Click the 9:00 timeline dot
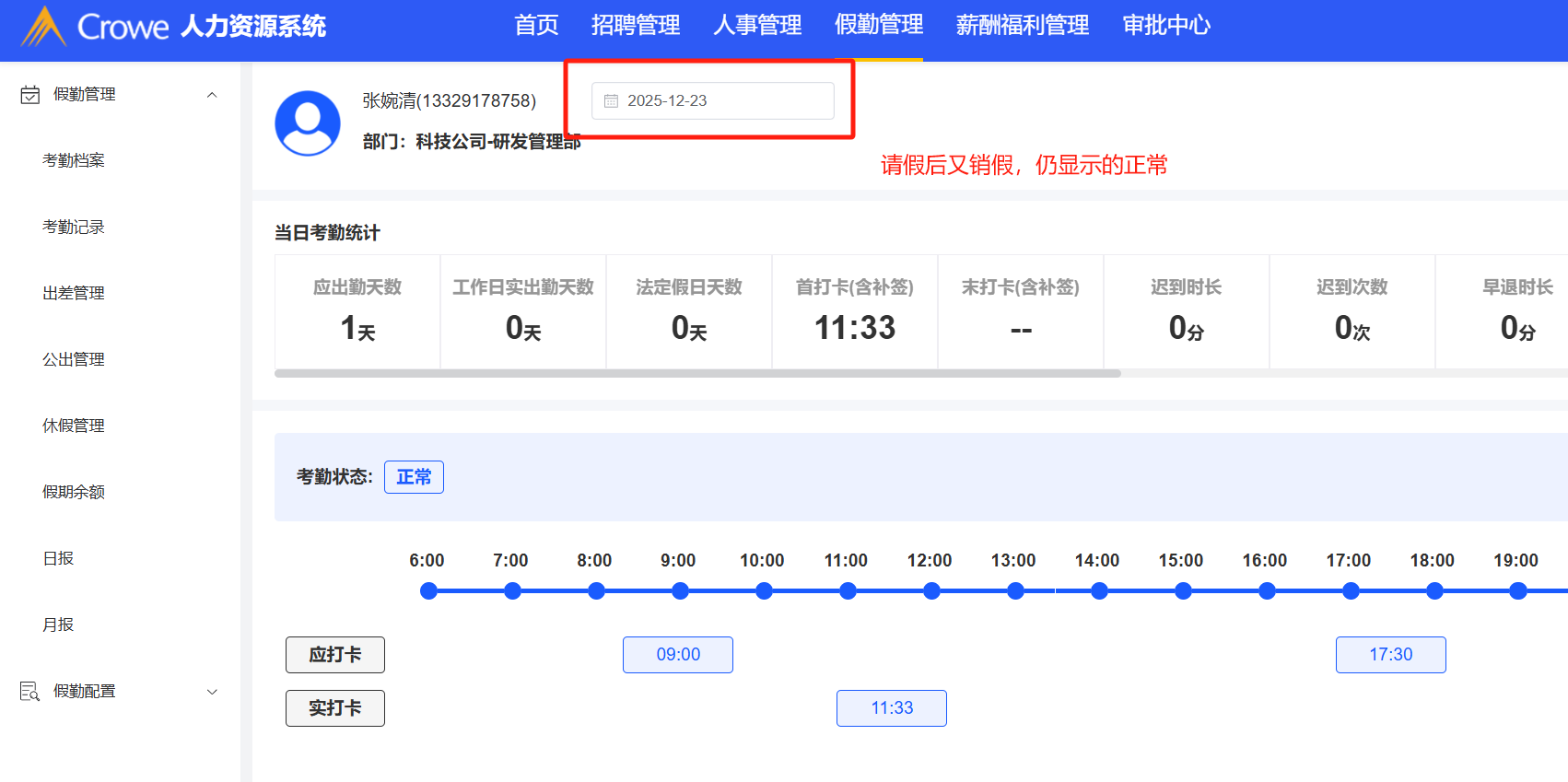The width and height of the screenshot is (1568, 782). (680, 591)
